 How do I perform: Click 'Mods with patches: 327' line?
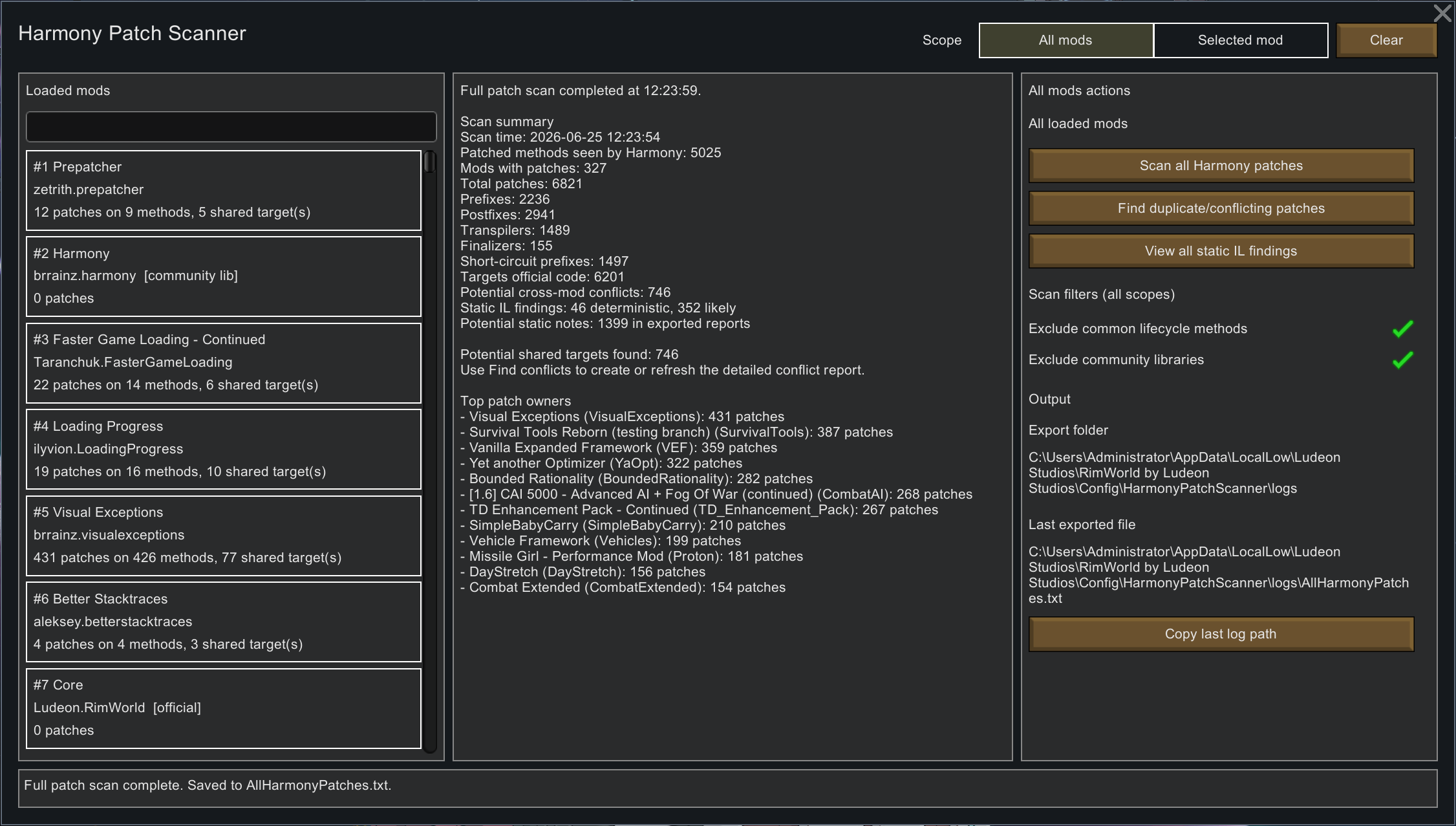pyautogui.click(x=533, y=168)
